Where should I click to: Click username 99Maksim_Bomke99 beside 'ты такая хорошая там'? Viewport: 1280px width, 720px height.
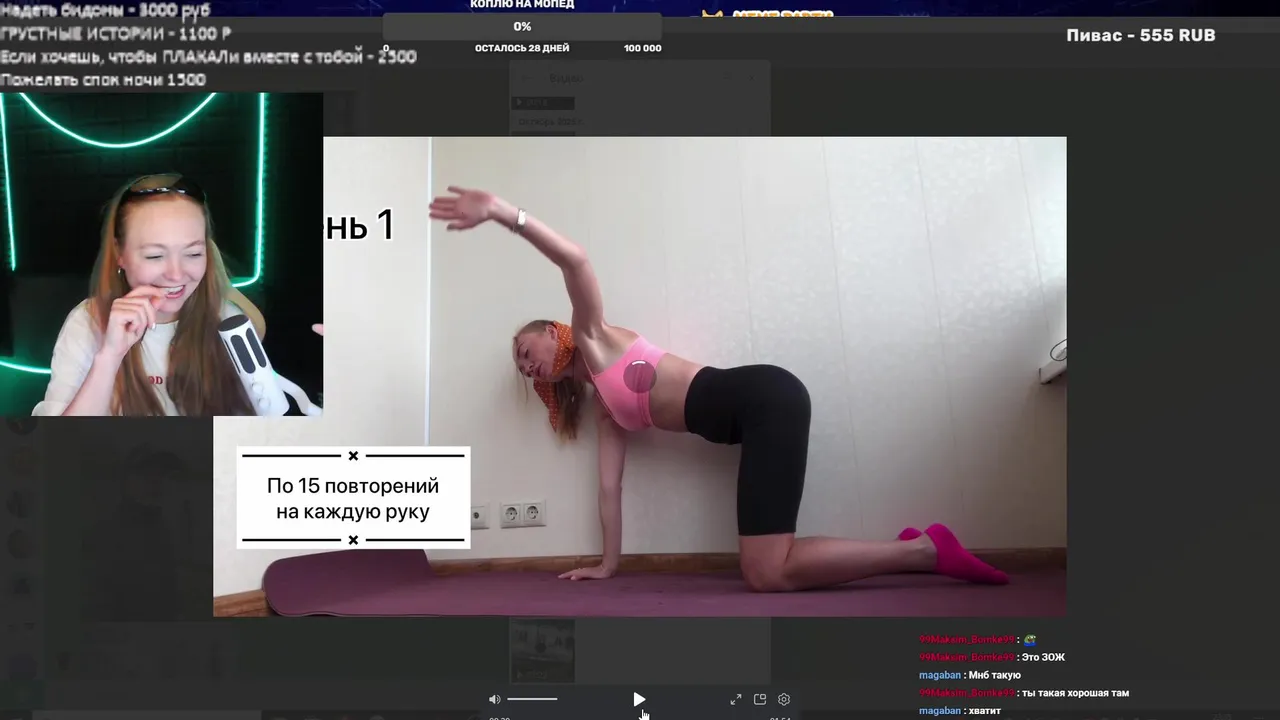click(967, 693)
